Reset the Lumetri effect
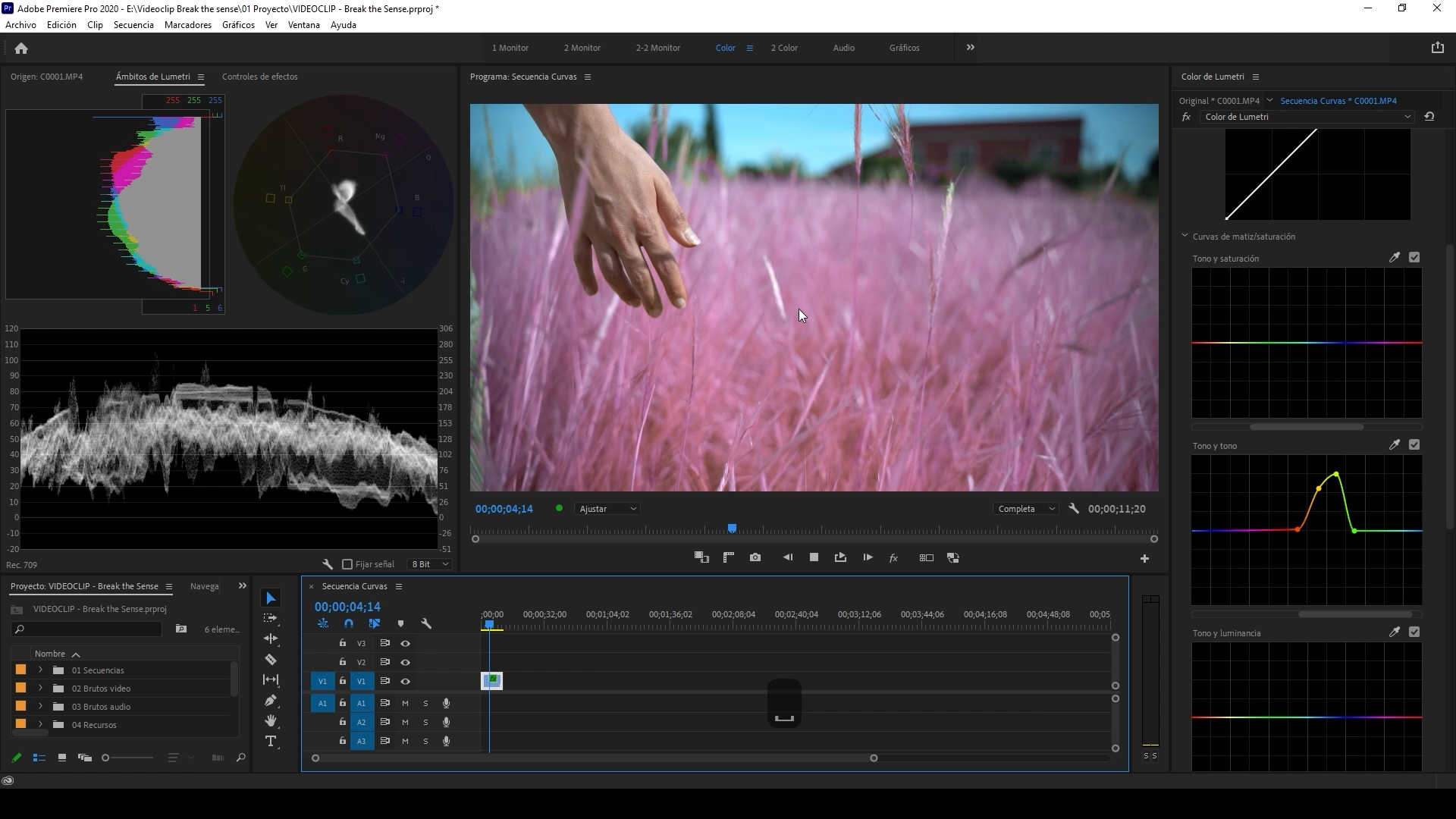1456x819 pixels. click(x=1429, y=117)
